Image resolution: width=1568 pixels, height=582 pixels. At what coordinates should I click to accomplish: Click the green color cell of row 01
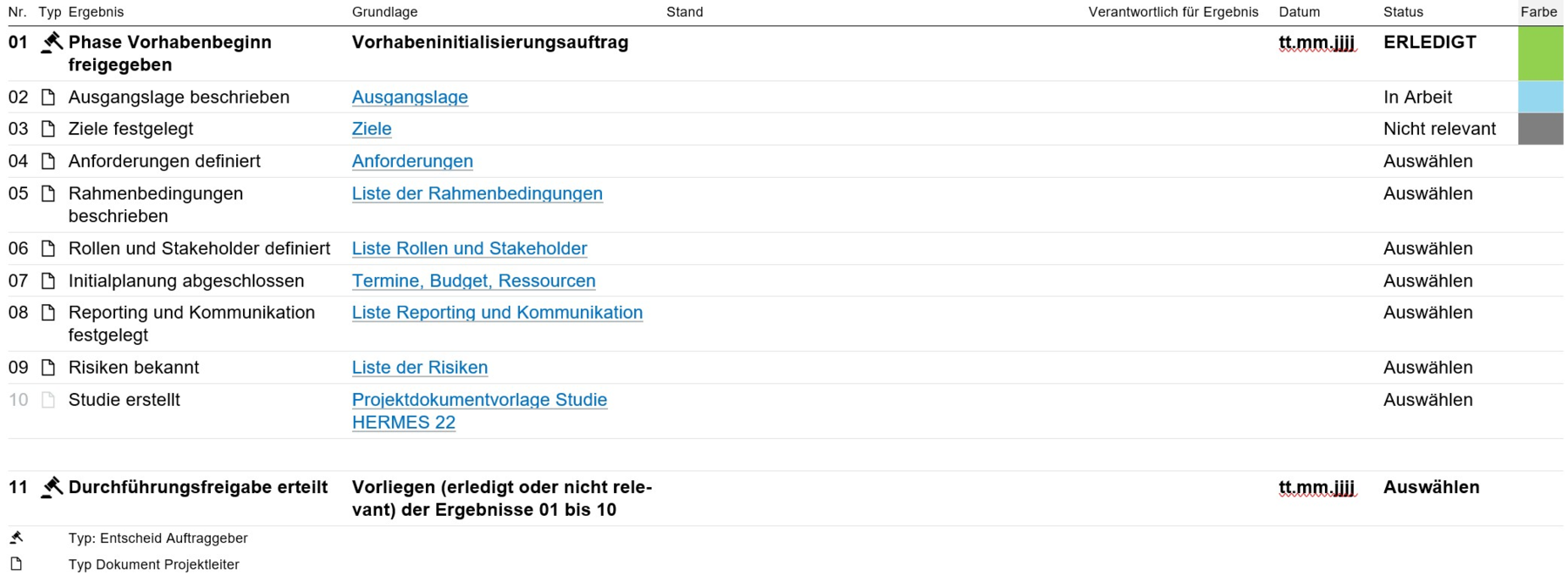tap(1540, 53)
